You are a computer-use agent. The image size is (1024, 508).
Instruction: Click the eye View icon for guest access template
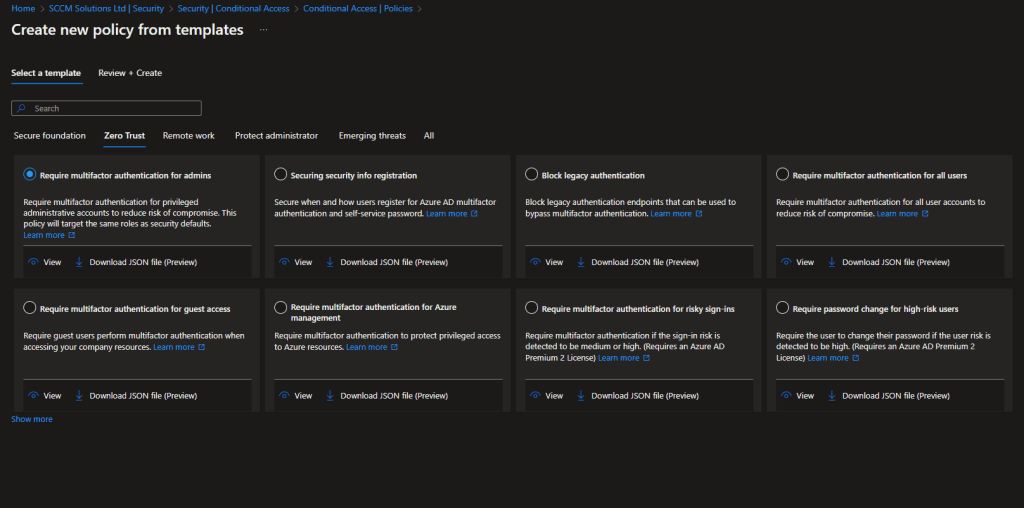click(33, 395)
